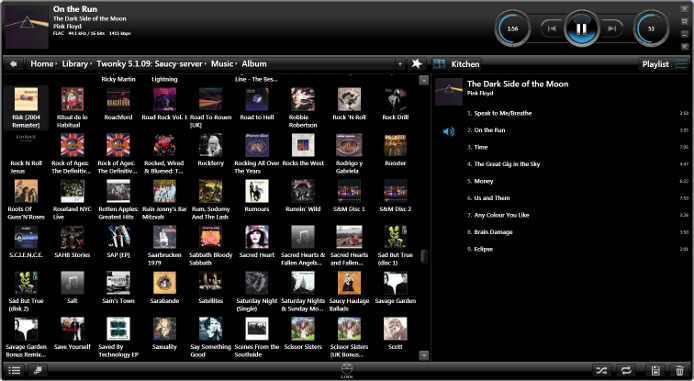This screenshot has height=381, width=694.
Task: Navigate to Library in the breadcrumb
Action: pyautogui.click(x=74, y=64)
